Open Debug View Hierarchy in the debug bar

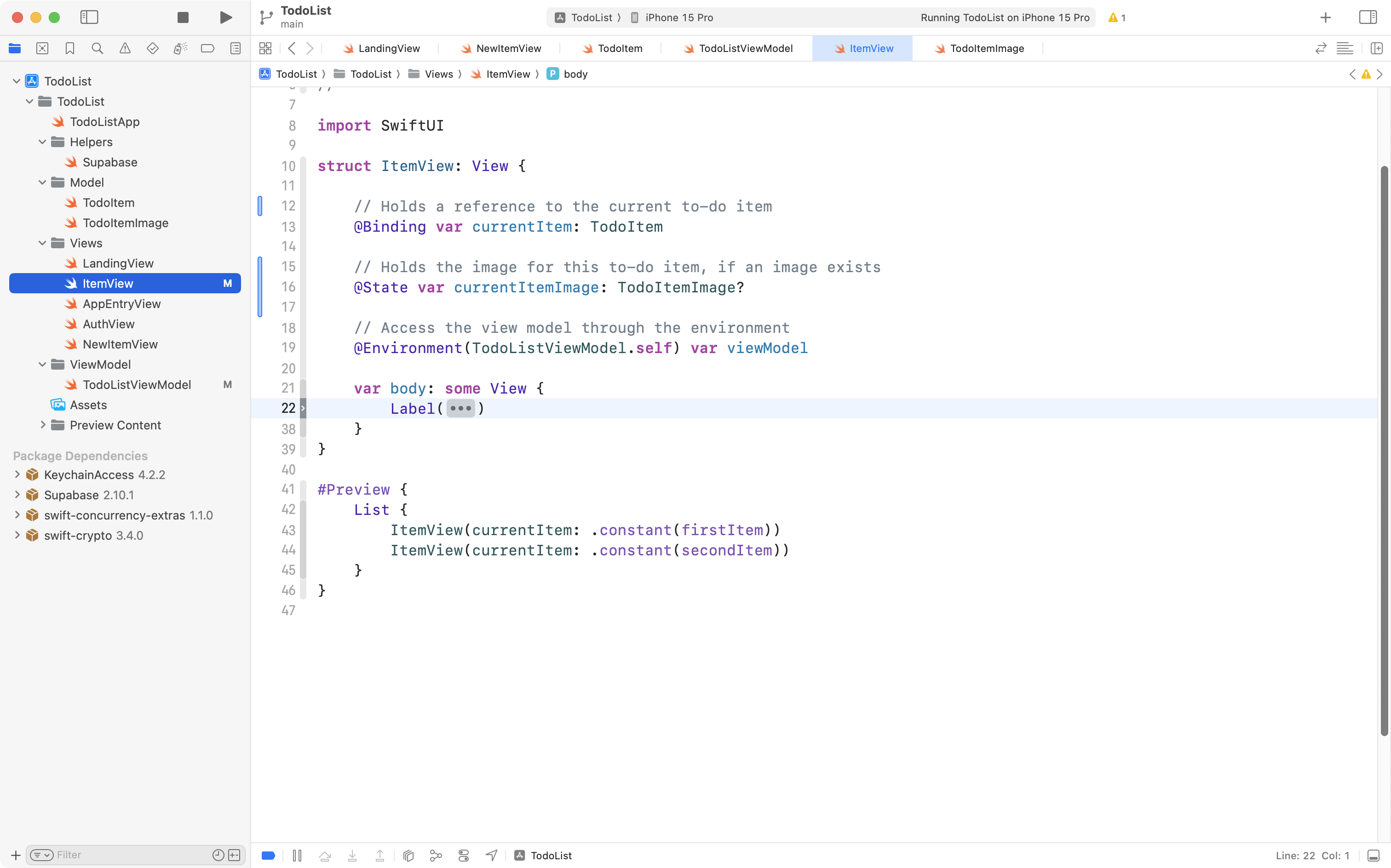(408, 855)
